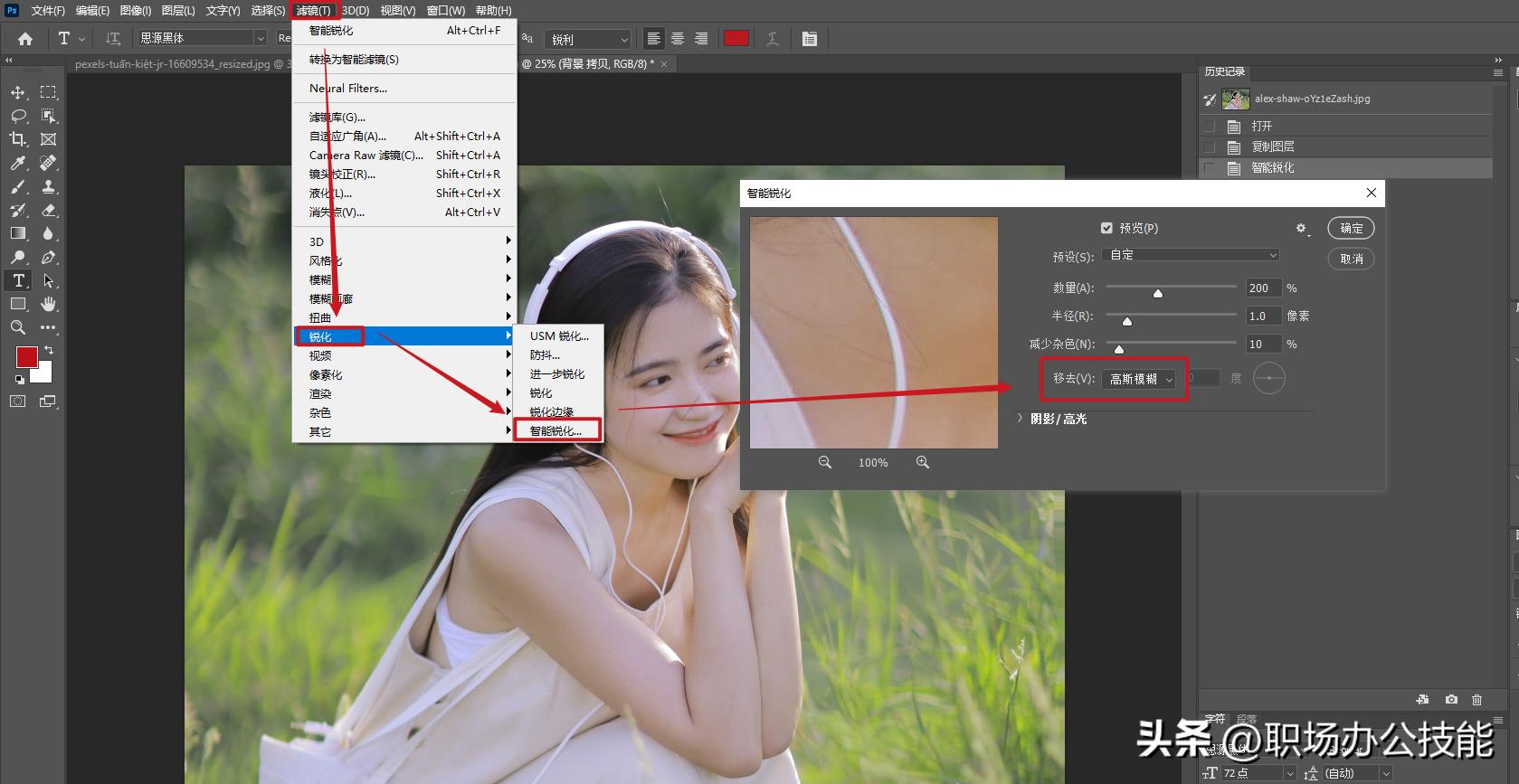Click the 取消 button
Viewport: 1519px width, 784px height.
1351,259
